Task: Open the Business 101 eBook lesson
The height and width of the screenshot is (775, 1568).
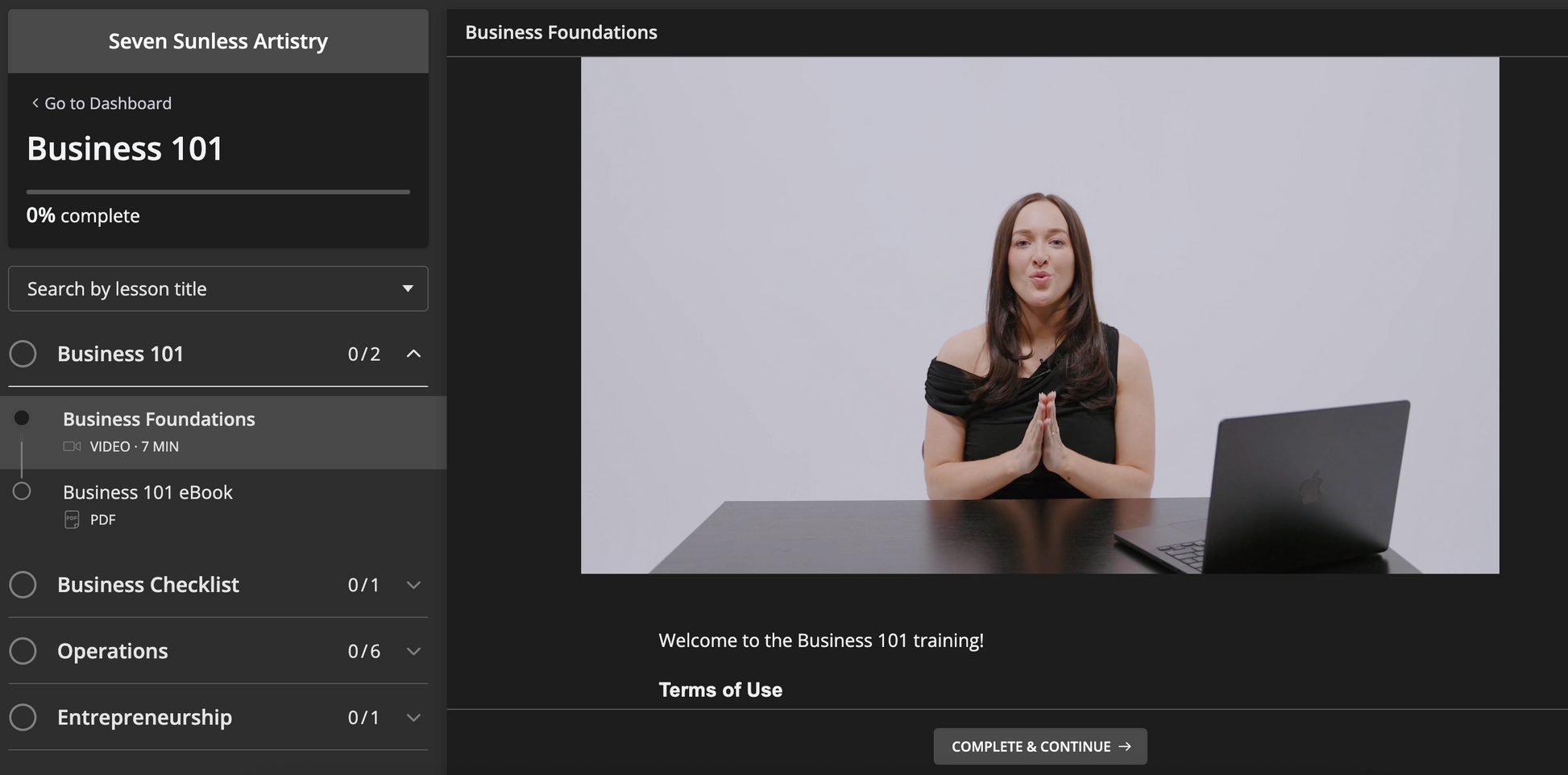Action: tap(147, 492)
